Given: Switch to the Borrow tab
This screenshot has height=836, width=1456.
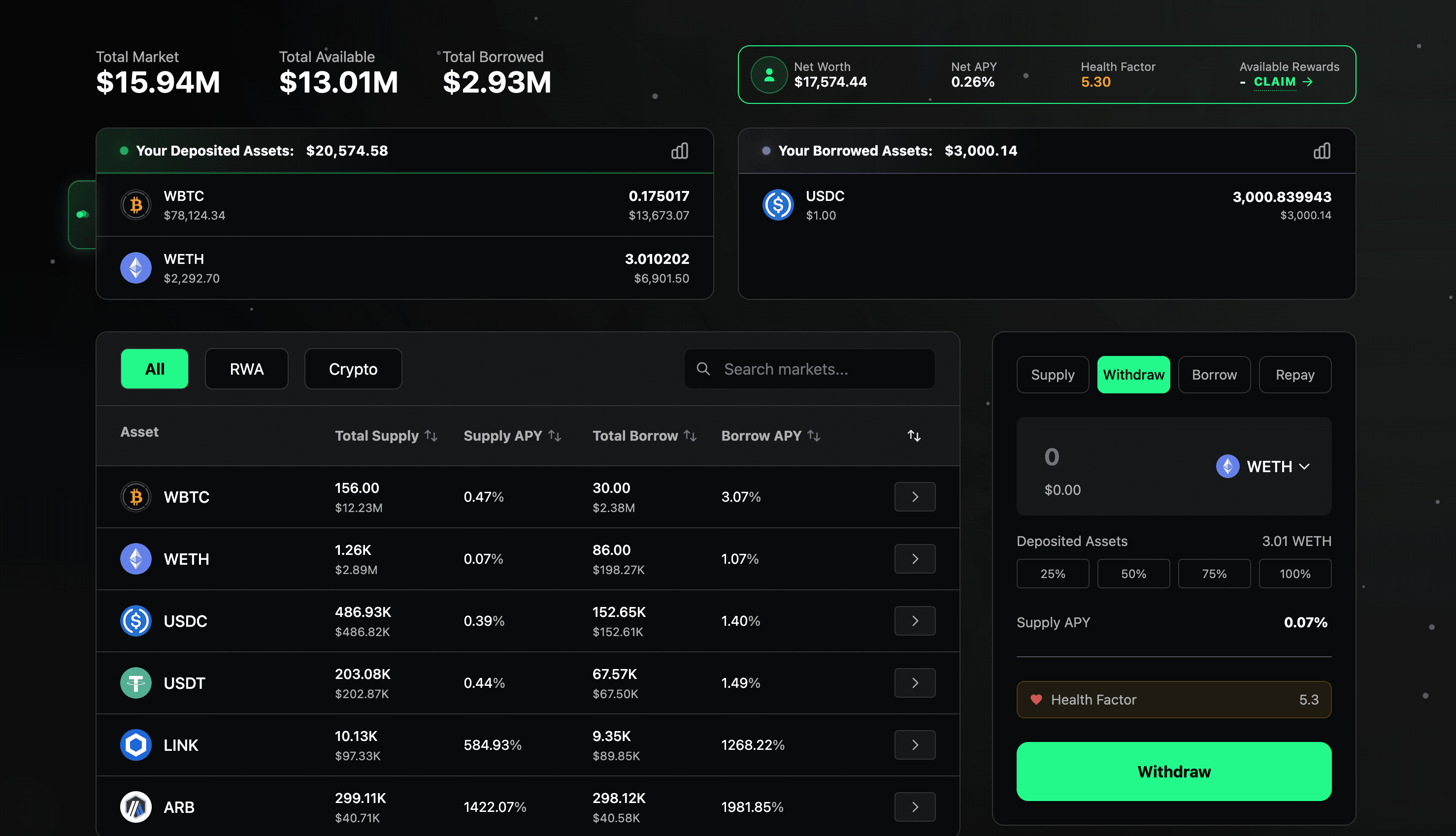Looking at the screenshot, I should [1214, 374].
